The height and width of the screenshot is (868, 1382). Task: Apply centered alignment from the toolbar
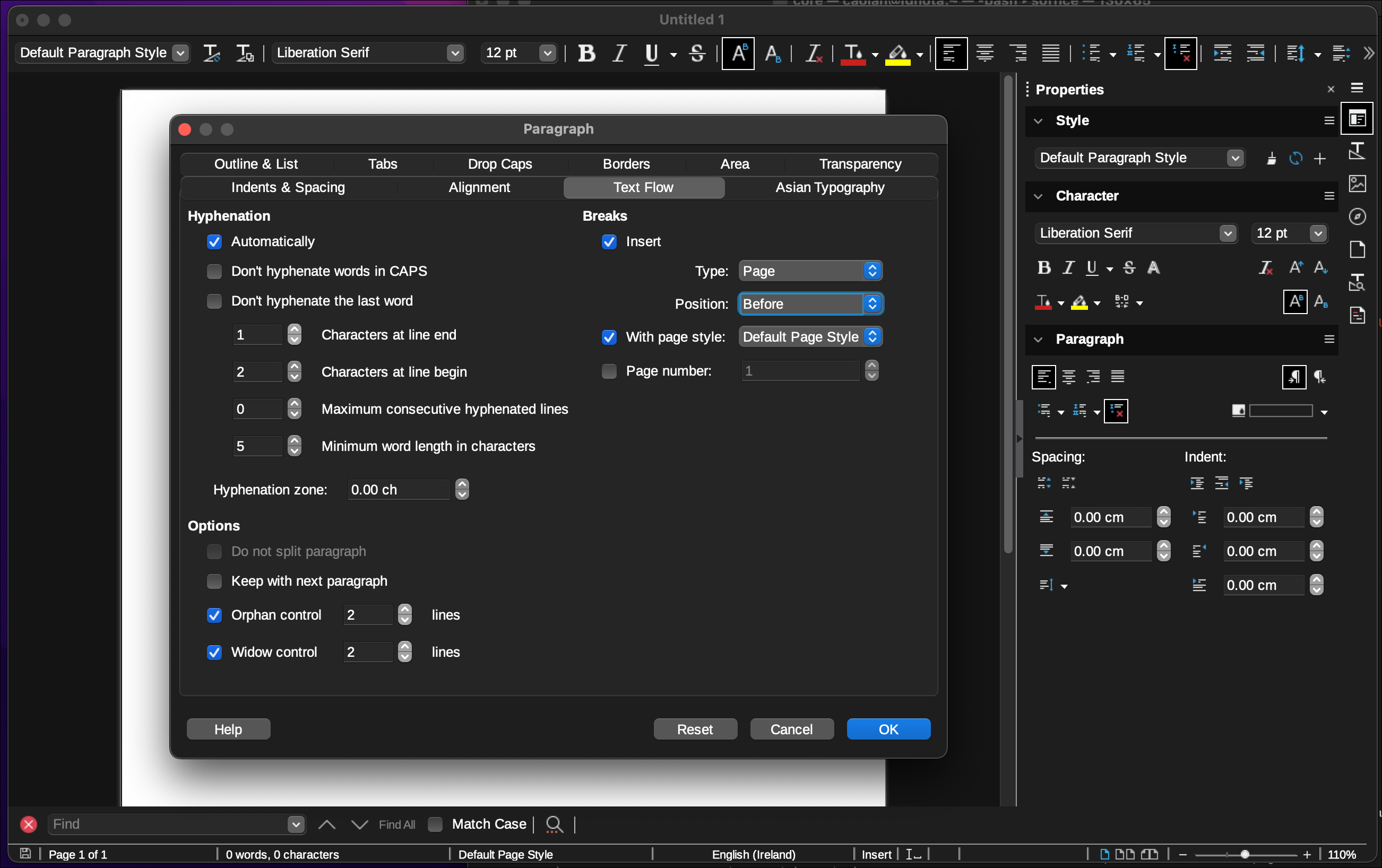985,54
